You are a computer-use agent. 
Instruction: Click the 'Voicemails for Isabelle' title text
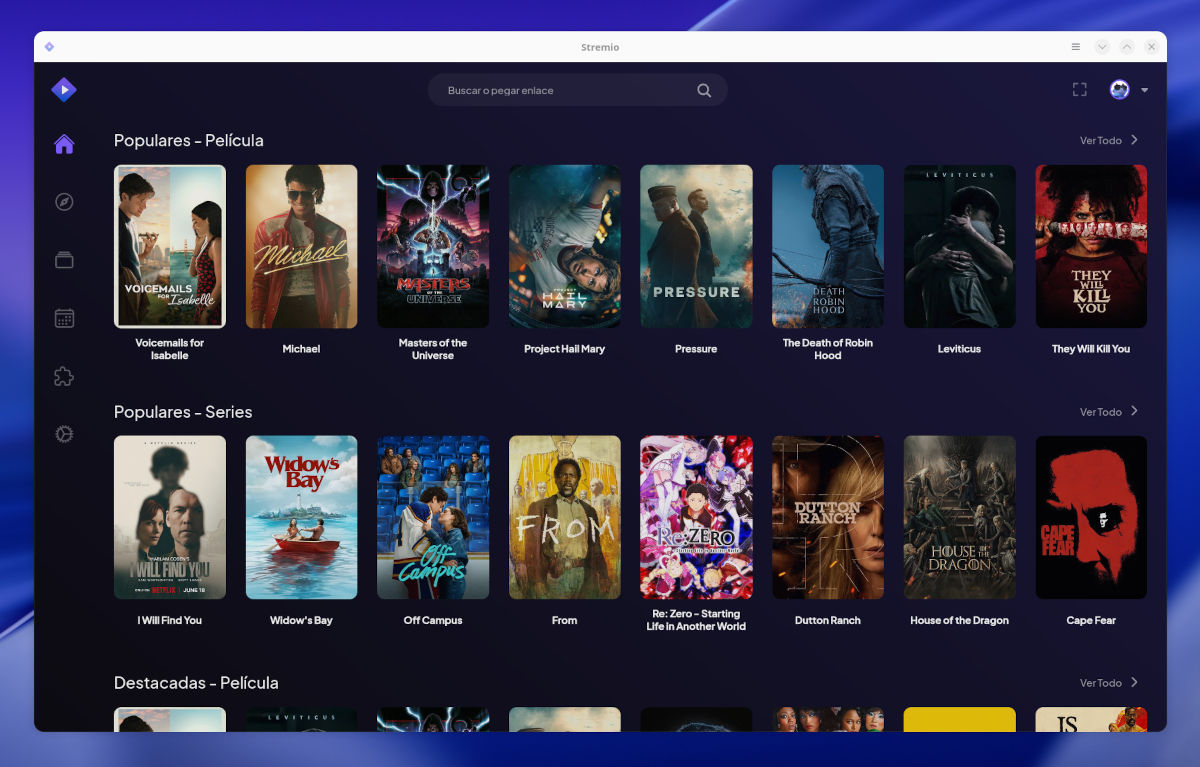pyautogui.click(x=170, y=349)
